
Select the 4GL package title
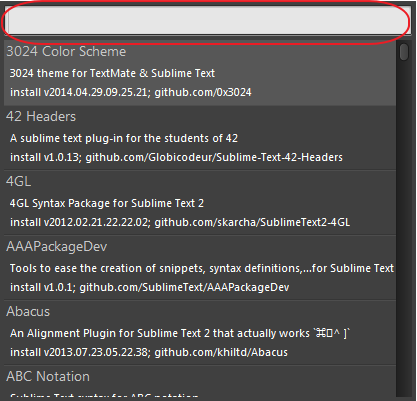click(x=19, y=181)
